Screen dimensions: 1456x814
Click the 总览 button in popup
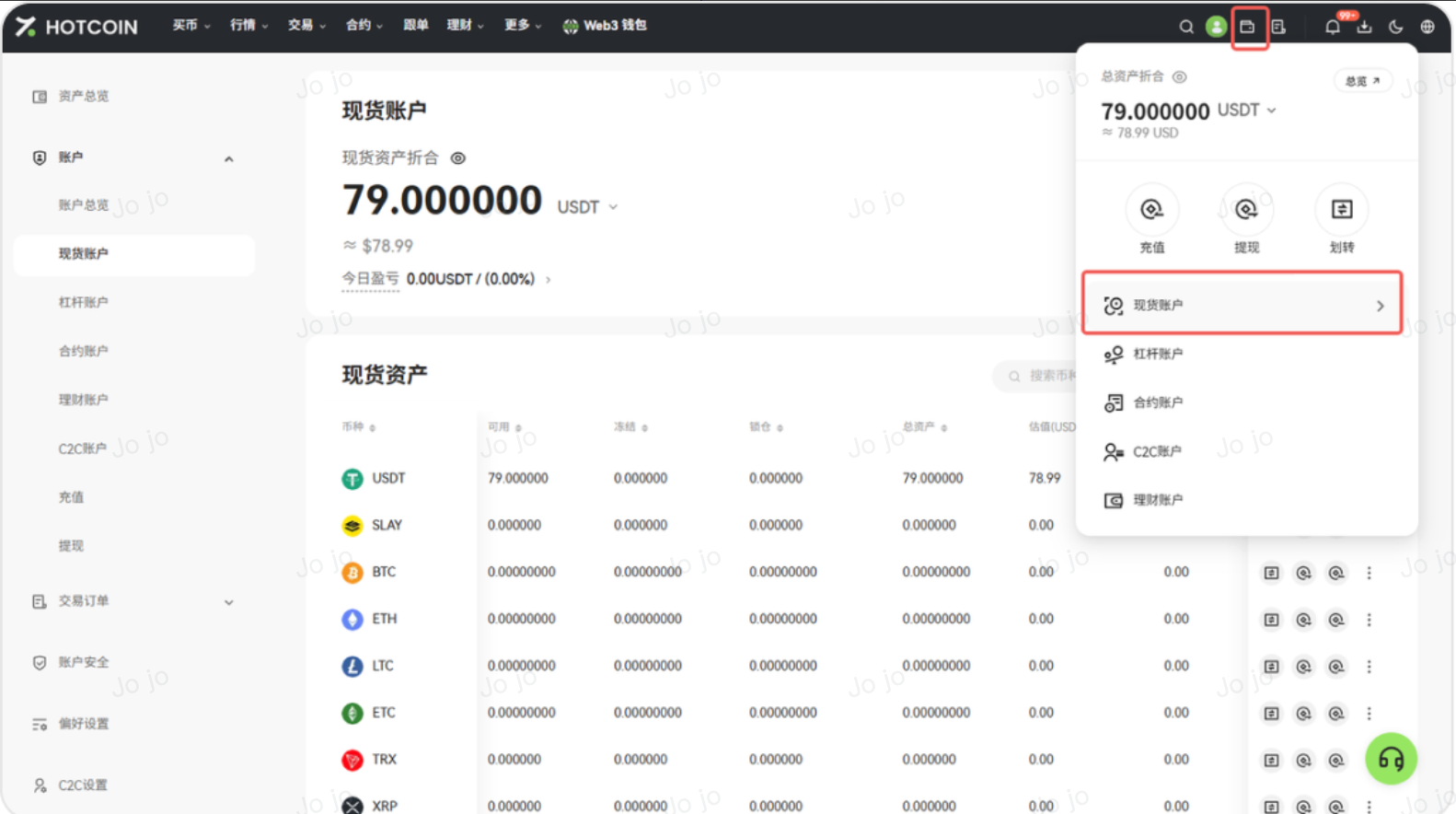point(1362,81)
